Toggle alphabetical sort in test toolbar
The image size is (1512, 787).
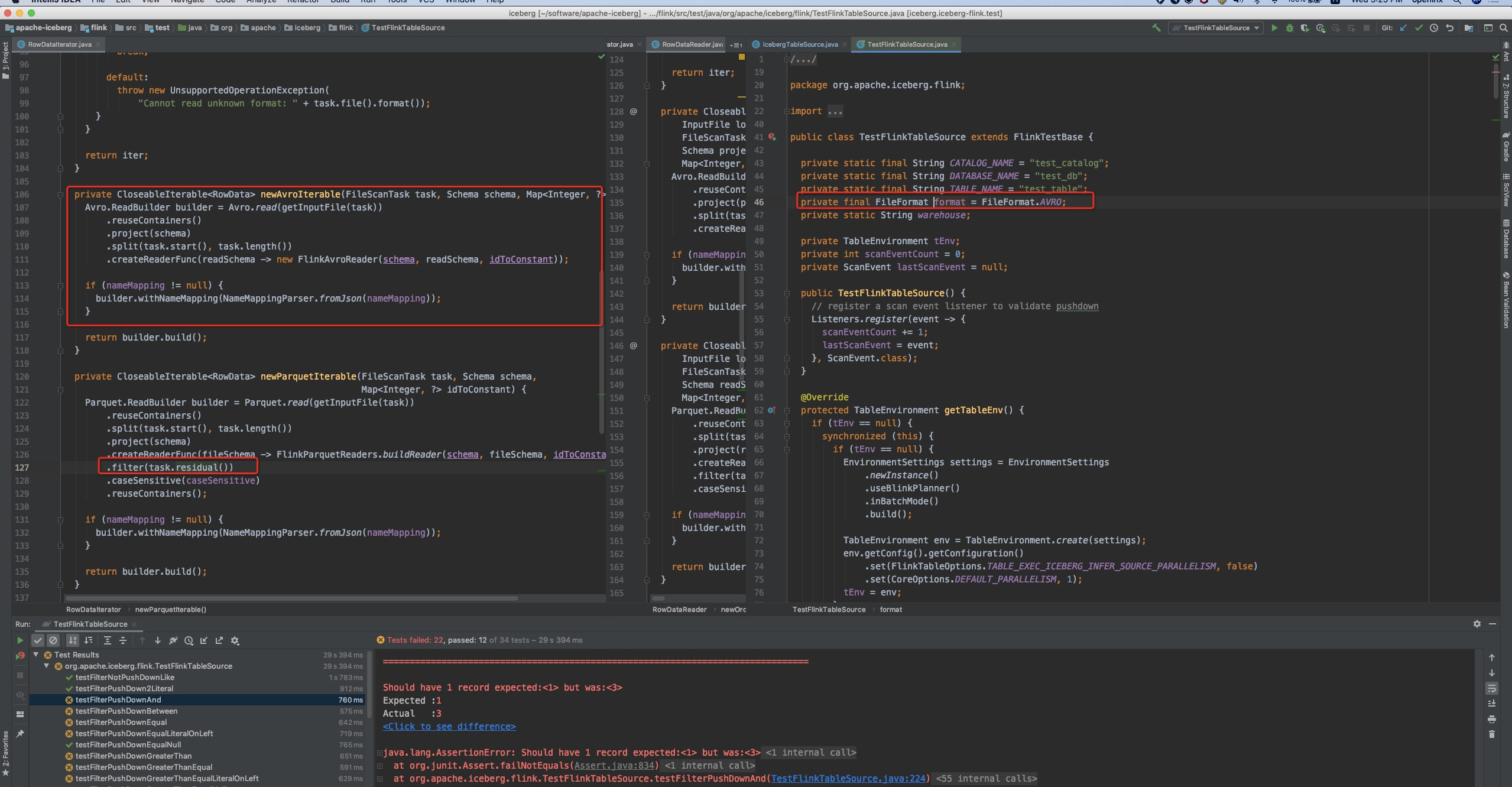pyautogui.click(x=73, y=640)
